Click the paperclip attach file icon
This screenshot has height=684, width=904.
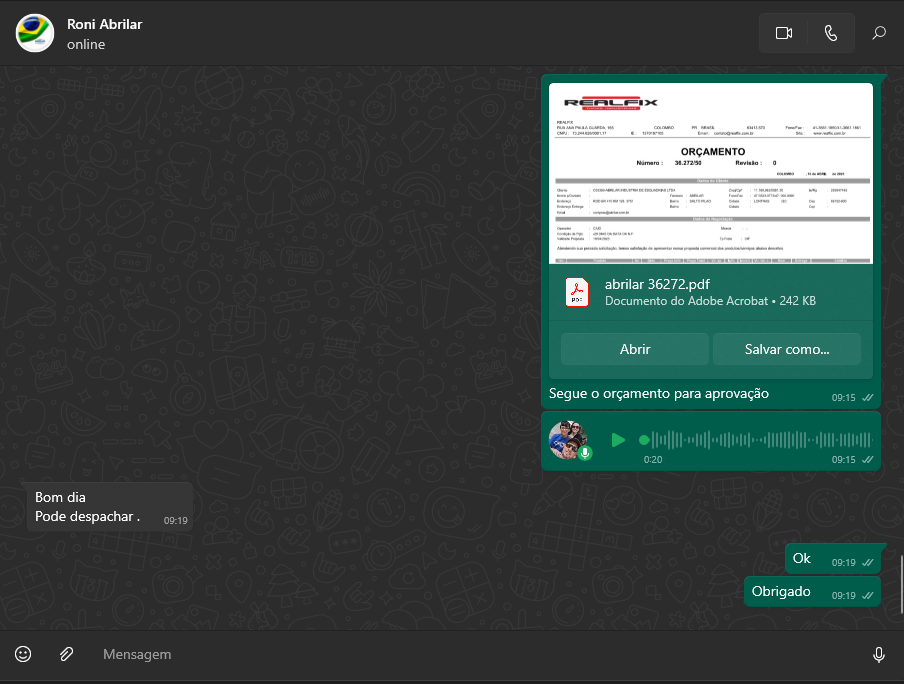(x=66, y=654)
